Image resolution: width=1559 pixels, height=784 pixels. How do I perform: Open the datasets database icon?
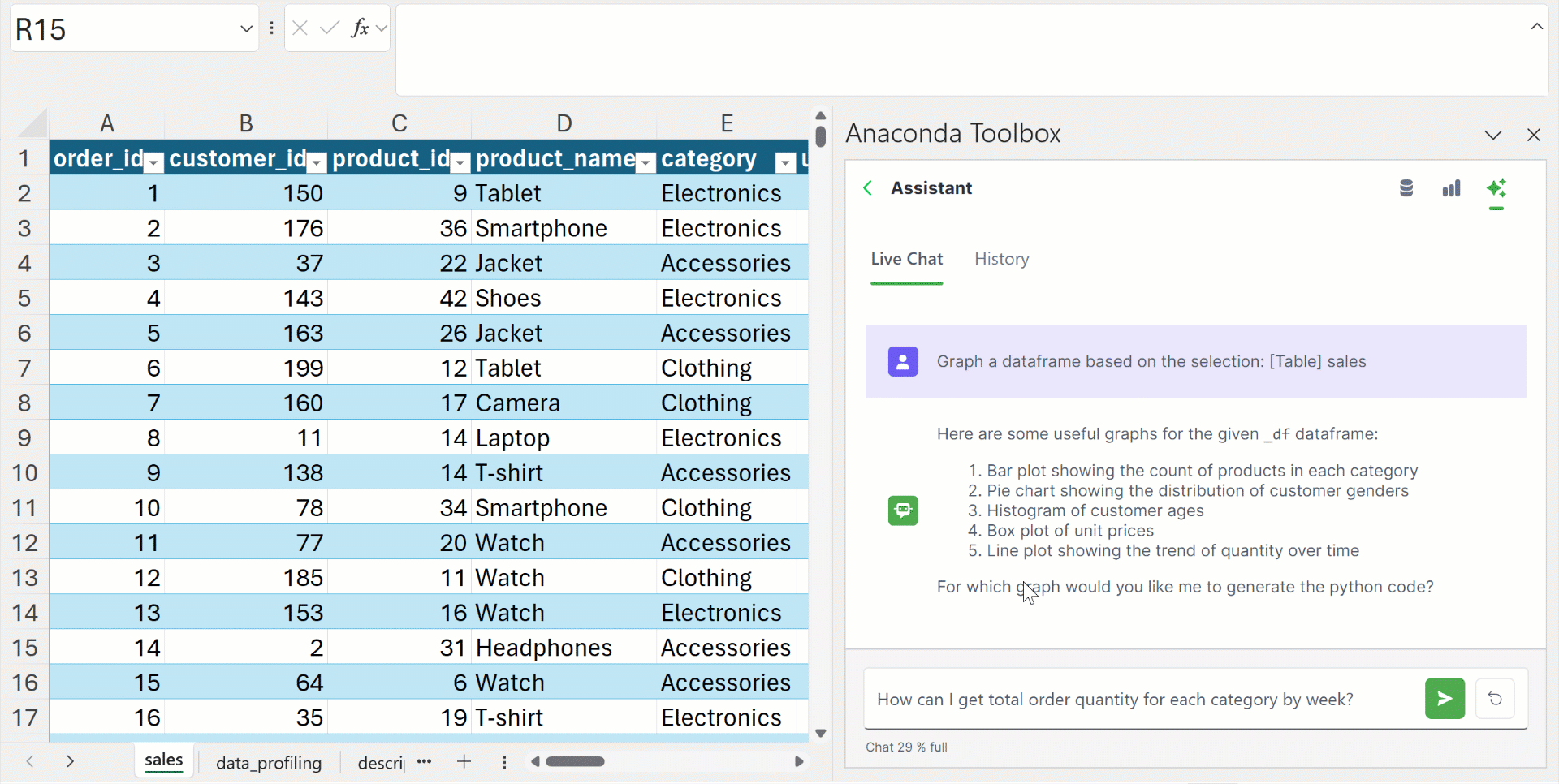[1406, 188]
